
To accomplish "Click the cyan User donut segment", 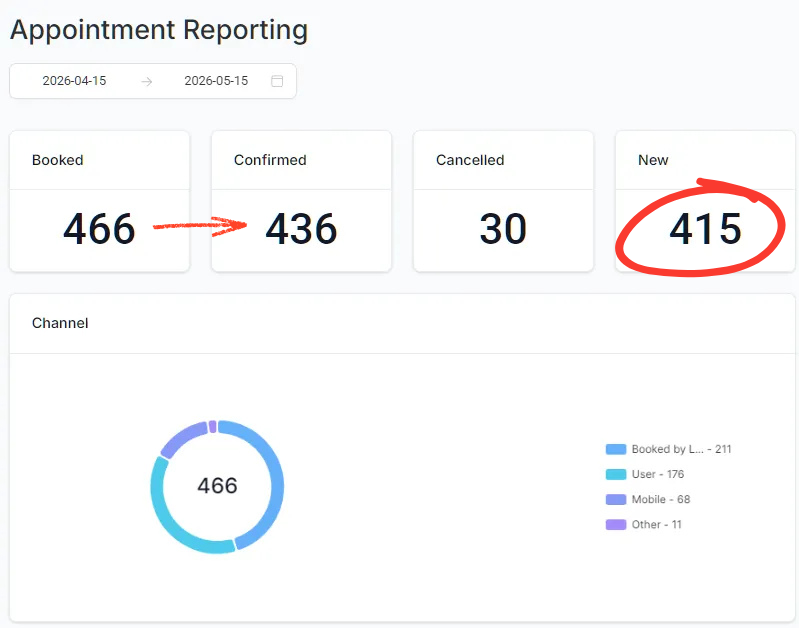I will coord(168,520).
